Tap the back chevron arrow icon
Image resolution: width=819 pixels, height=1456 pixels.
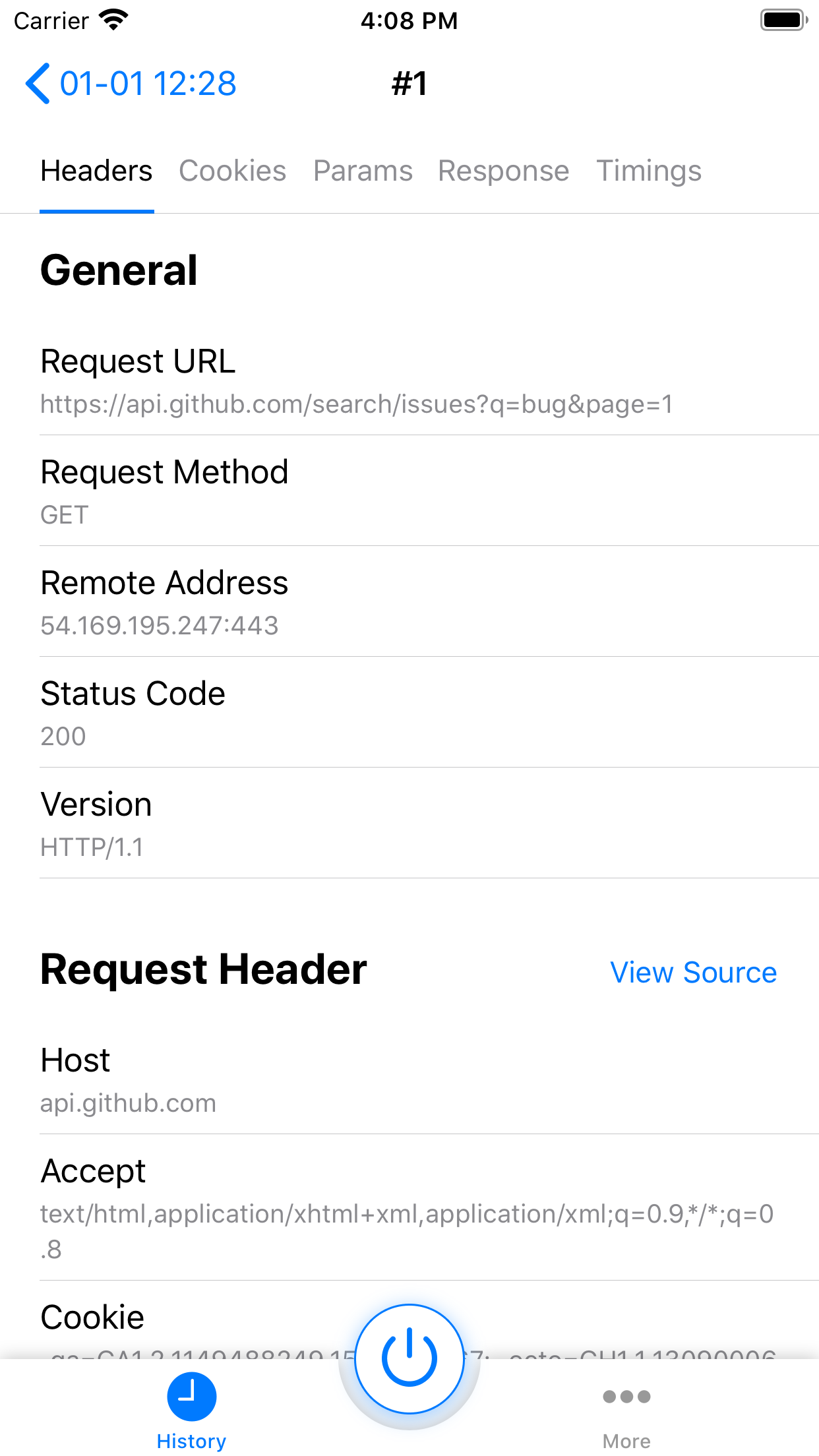click(x=38, y=83)
